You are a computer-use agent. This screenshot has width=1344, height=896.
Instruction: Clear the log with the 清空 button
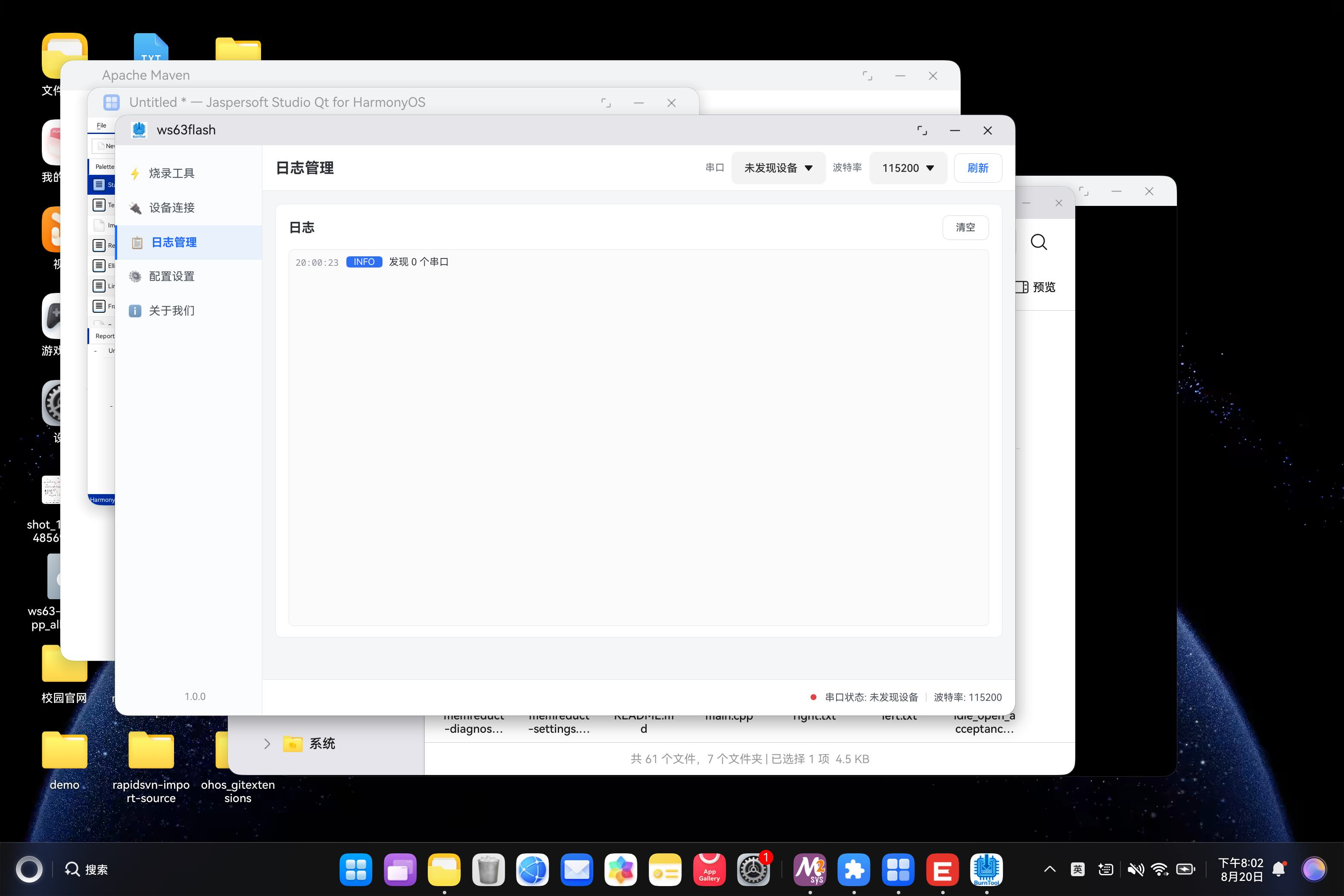tap(965, 227)
